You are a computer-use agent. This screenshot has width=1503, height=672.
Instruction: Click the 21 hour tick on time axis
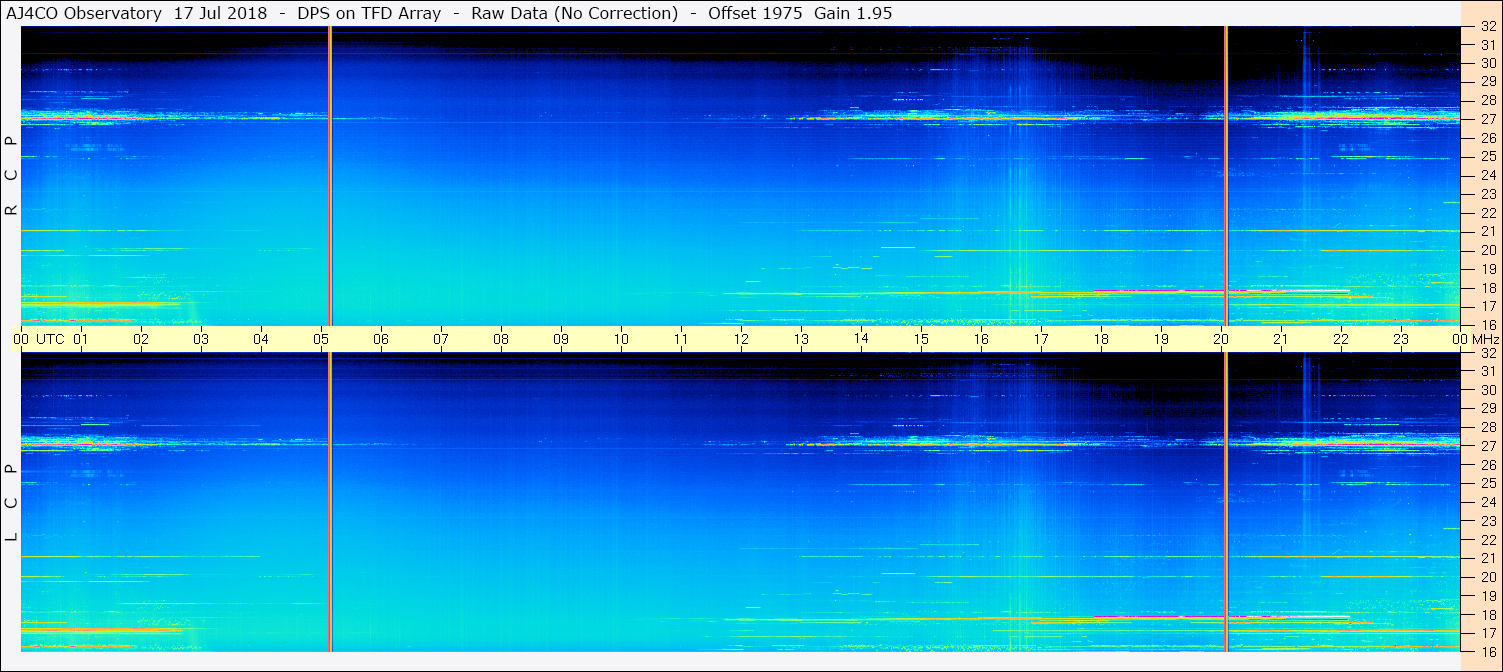pyautogui.click(x=1281, y=339)
